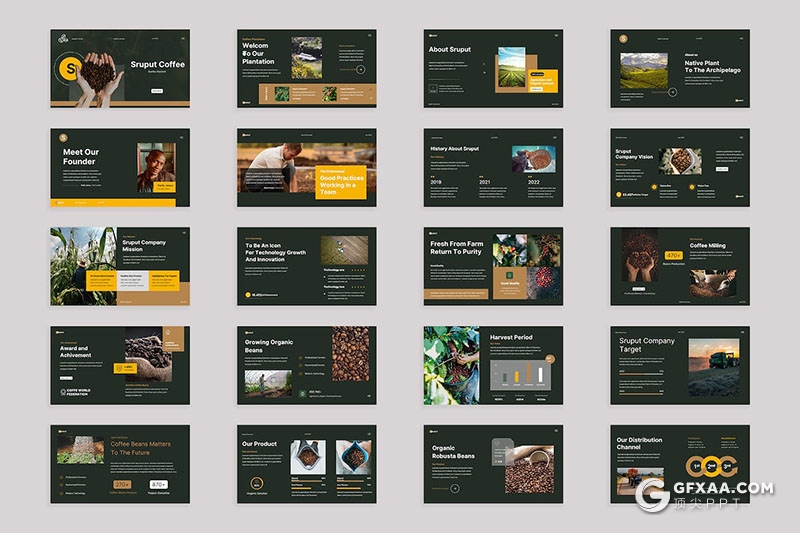The width and height of the screenshot is (800, 533).
Task: Open the Our Distribution Channel slide
Action: tap(680, 463)
